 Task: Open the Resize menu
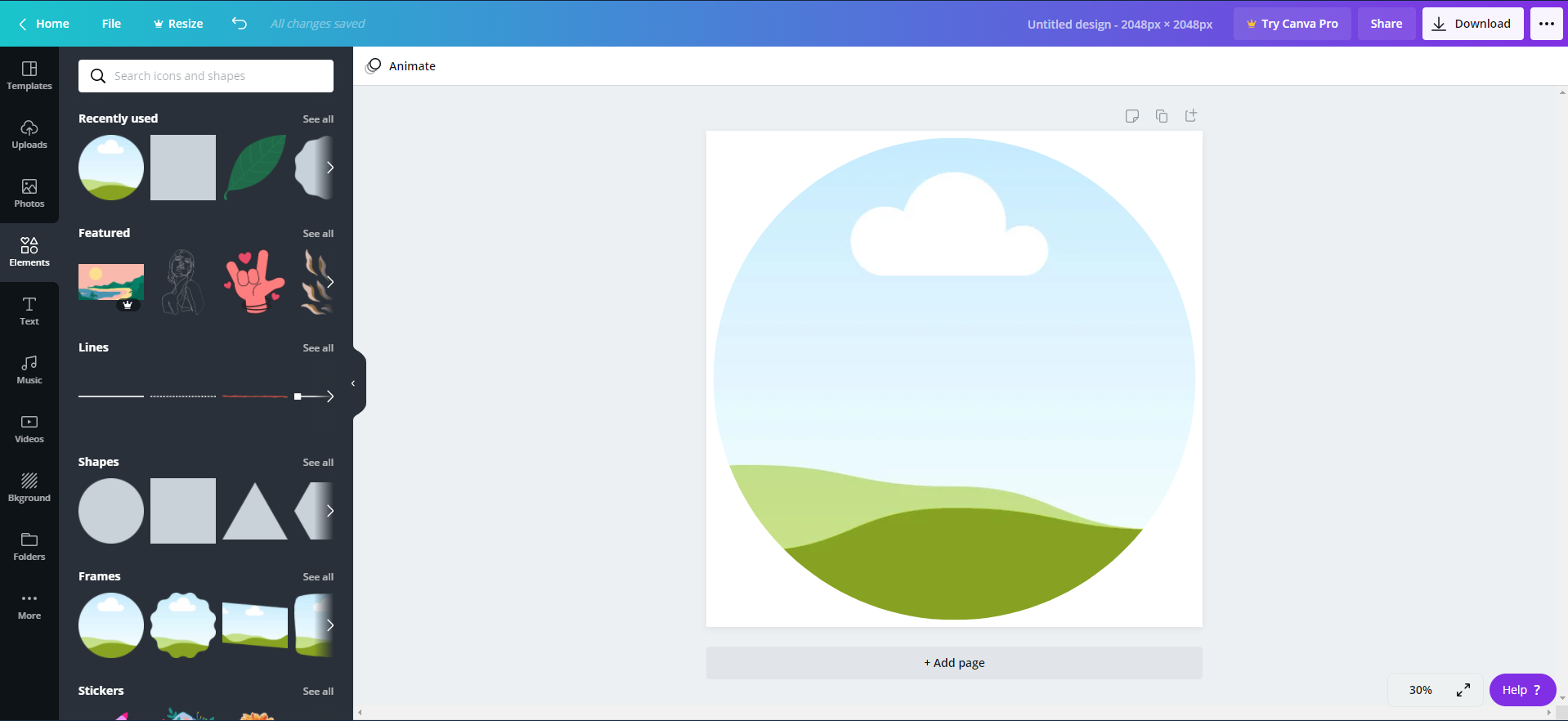[x=178, y=24]
